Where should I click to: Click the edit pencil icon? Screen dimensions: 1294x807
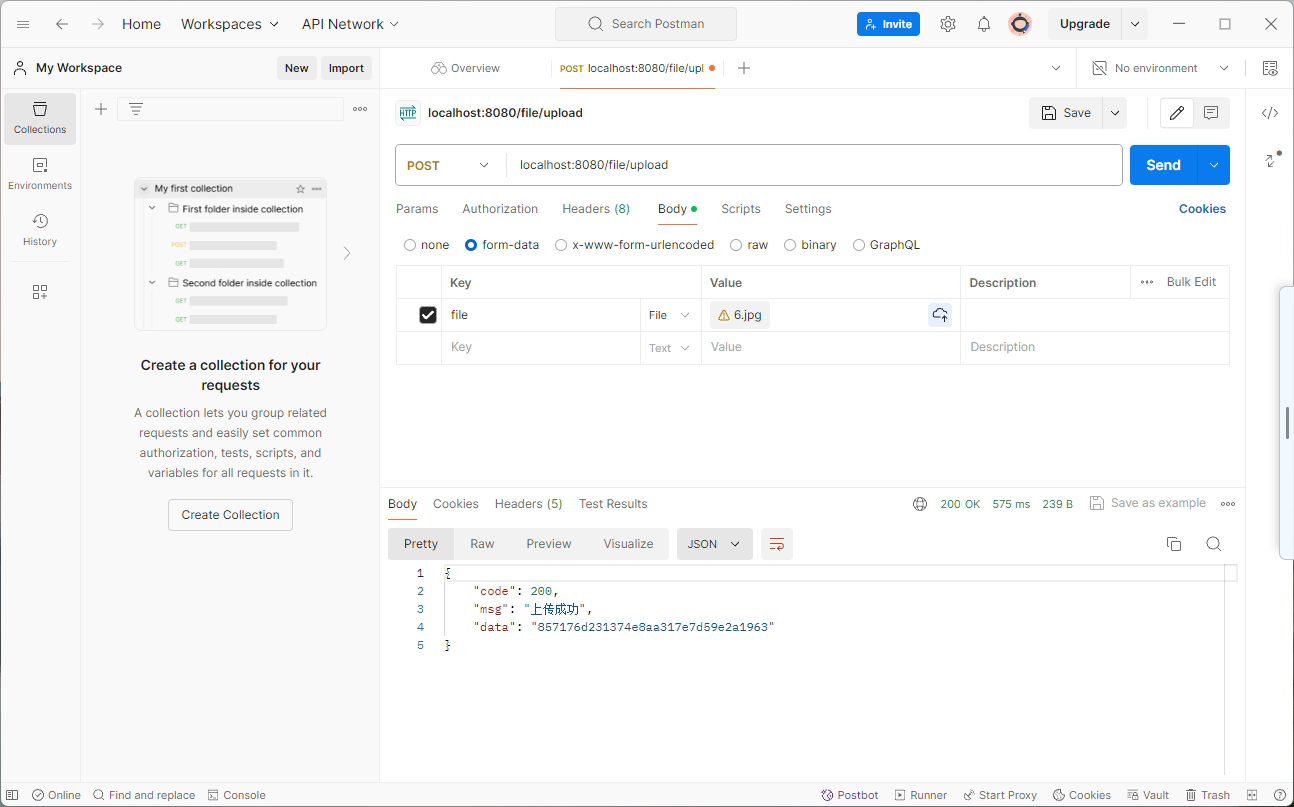click(1177, 113)
